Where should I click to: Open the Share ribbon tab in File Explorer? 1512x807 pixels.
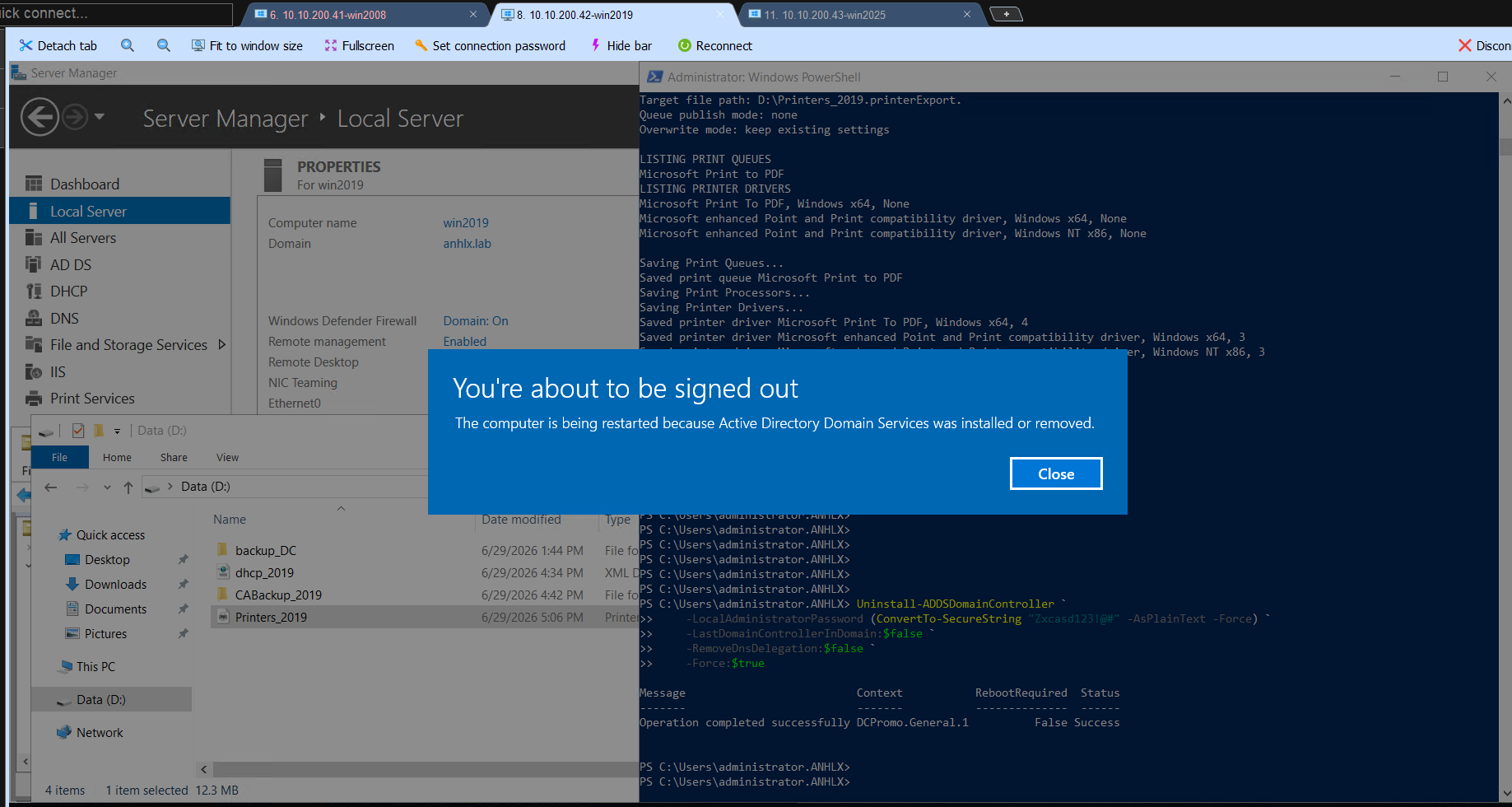pyautogui.click(x=174, y=457)
